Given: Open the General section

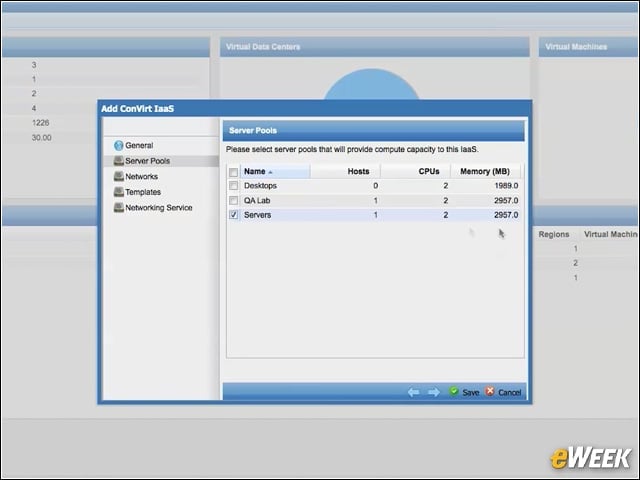Looking at the screenshot, I should pos(139,145).
